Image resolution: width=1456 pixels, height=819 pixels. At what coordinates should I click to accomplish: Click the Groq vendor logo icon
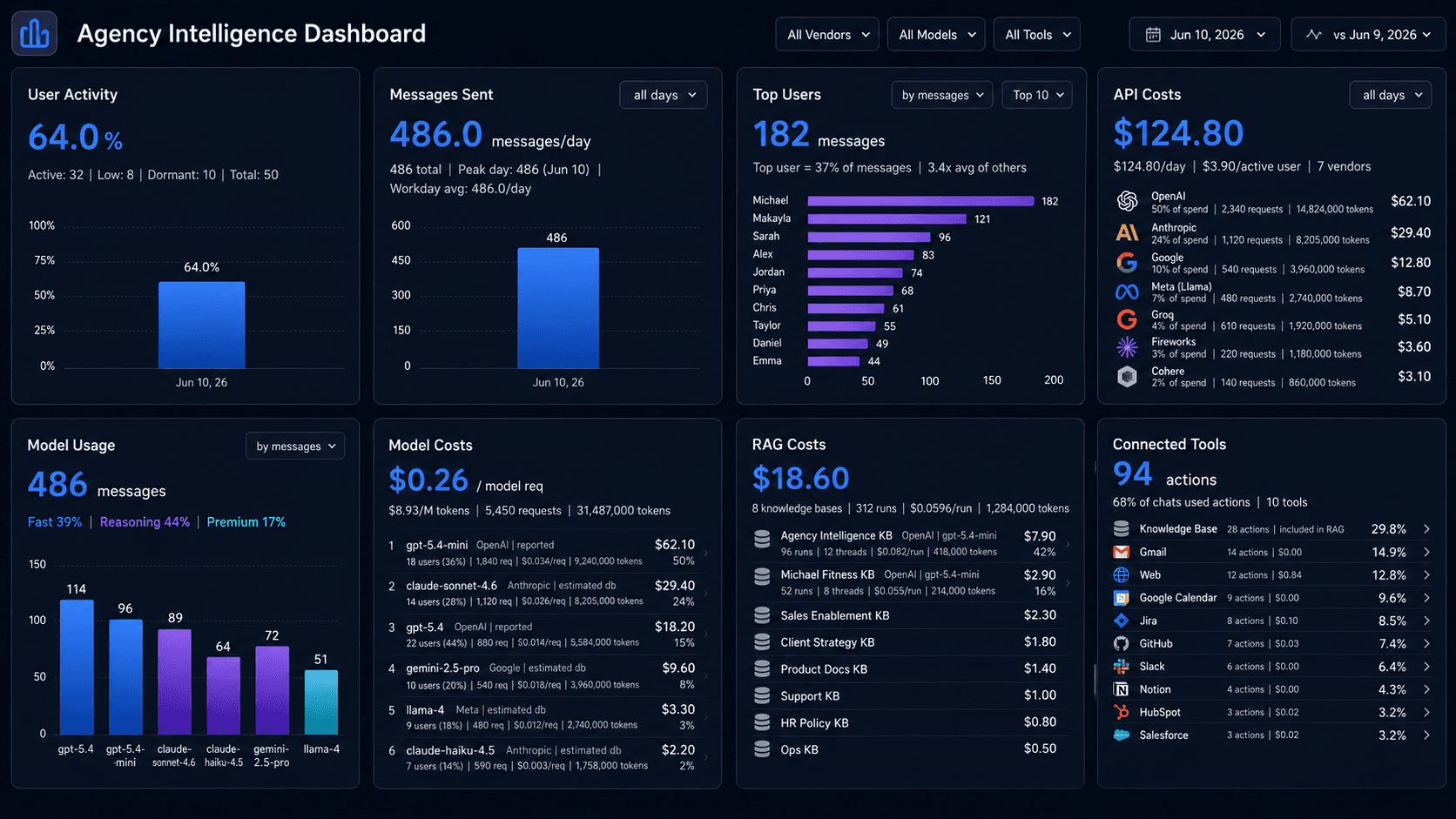tap(1127, 319)
